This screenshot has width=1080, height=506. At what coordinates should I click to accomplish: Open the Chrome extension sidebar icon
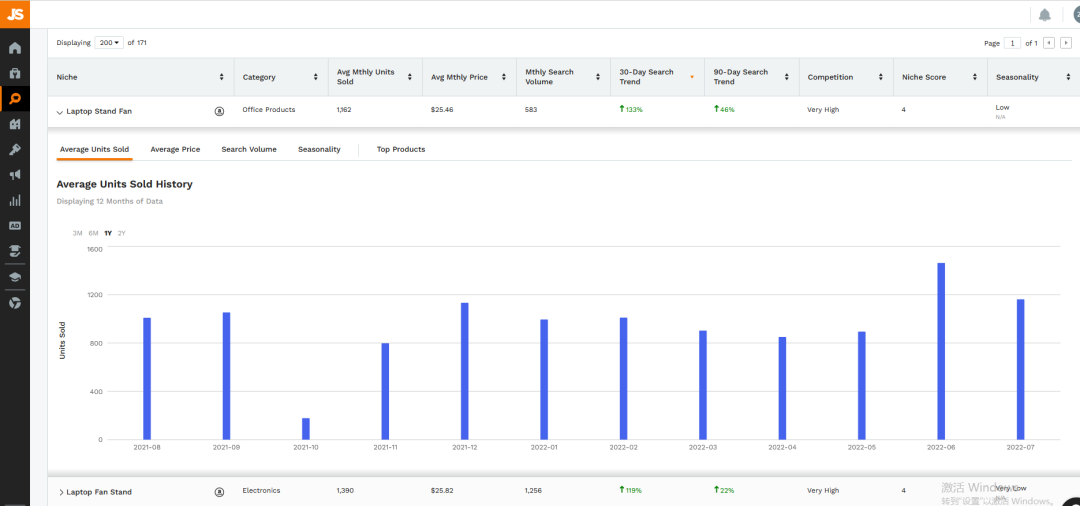pyautogui.click(x=14, y=303)
